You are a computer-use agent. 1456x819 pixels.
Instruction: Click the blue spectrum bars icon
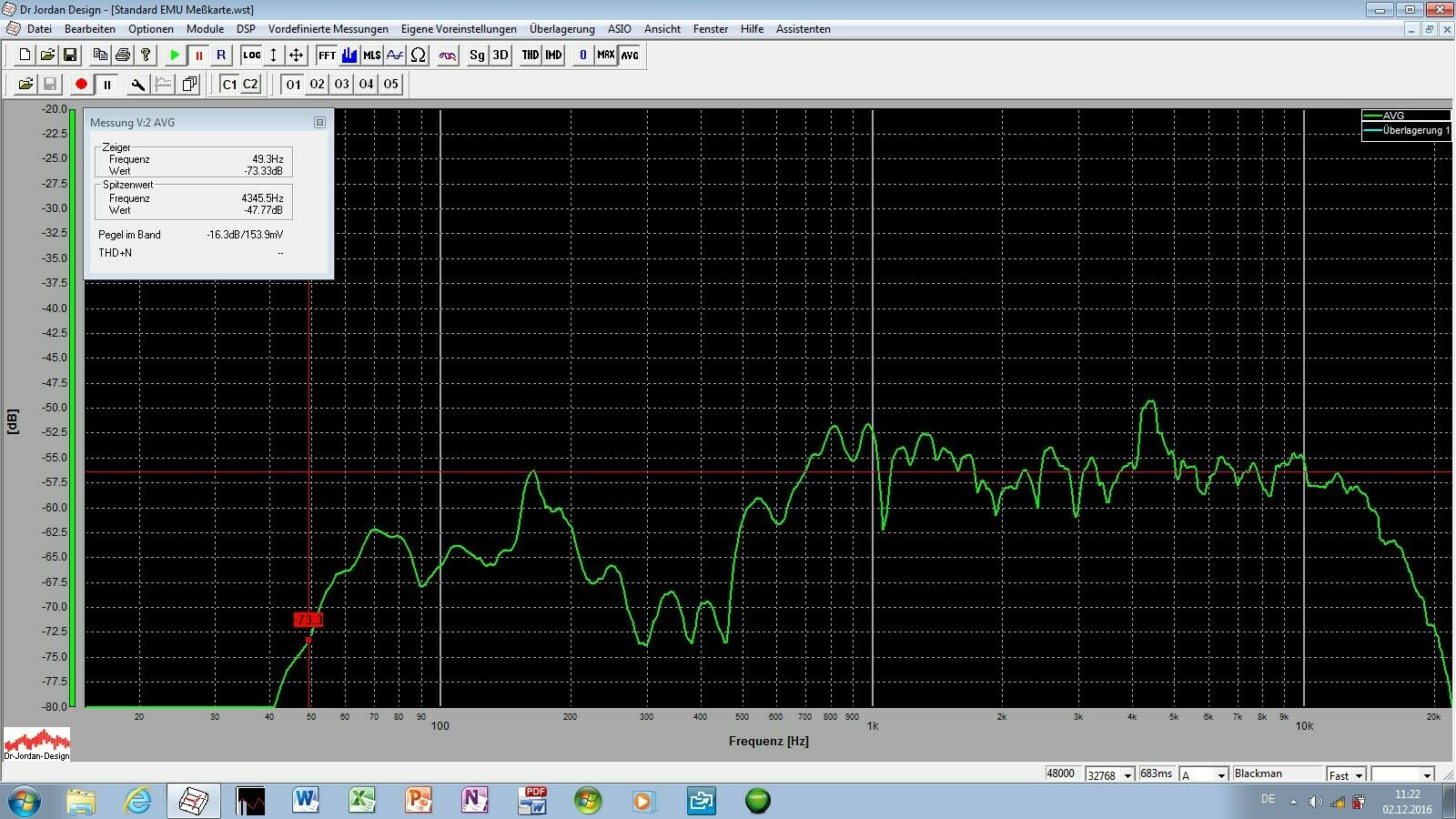click(x=349, y=56)
